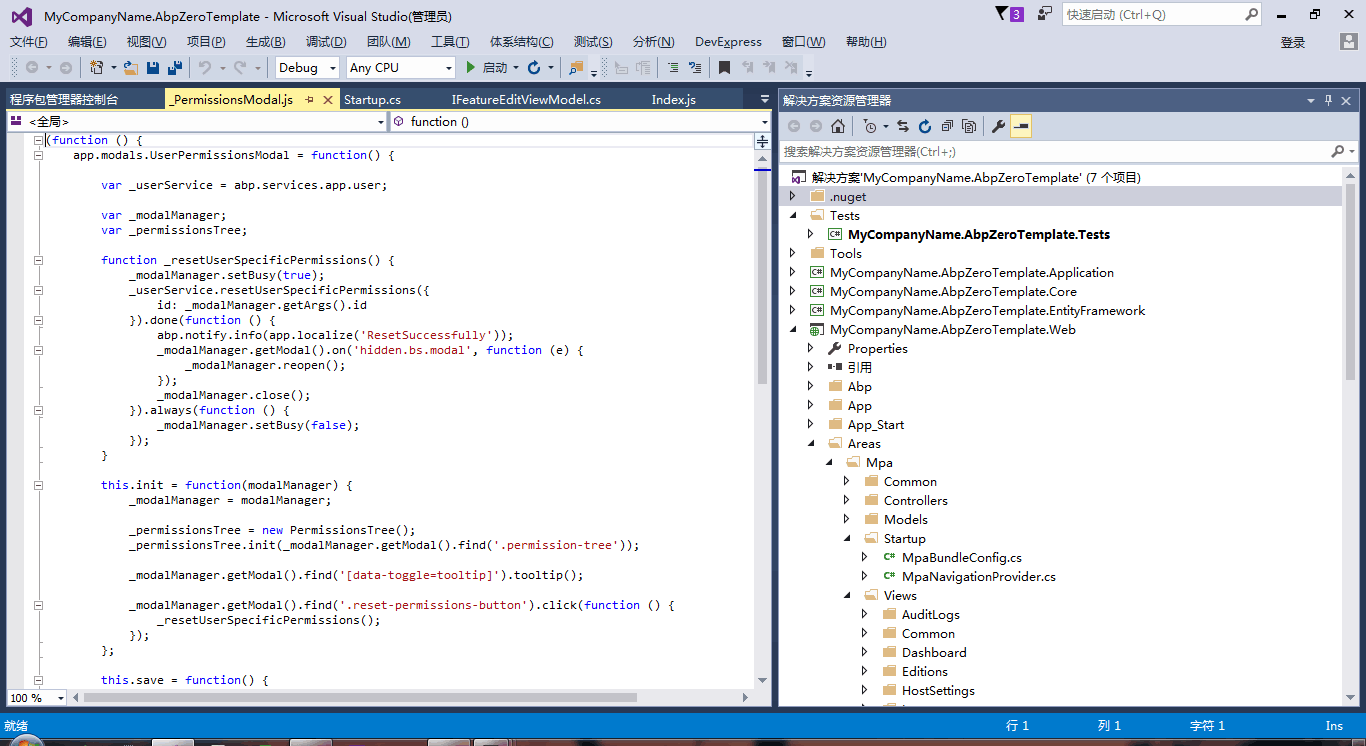Switch to the Index.js tab

(x=673, y=100)
